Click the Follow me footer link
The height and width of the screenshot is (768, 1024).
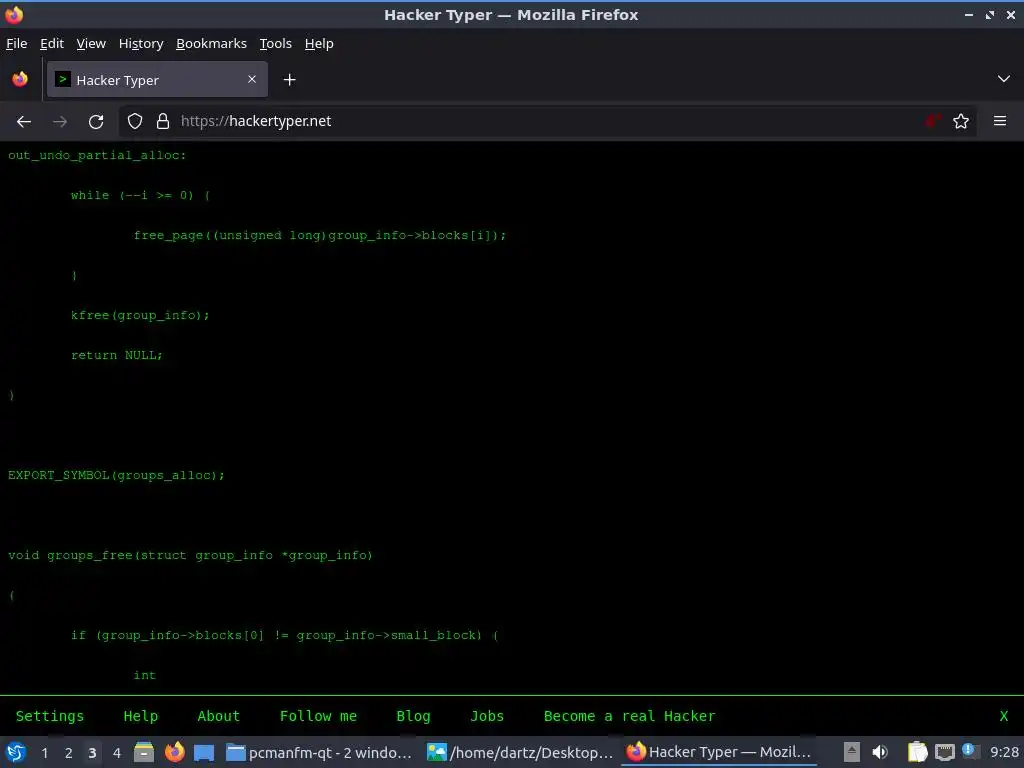coord(318,716)
